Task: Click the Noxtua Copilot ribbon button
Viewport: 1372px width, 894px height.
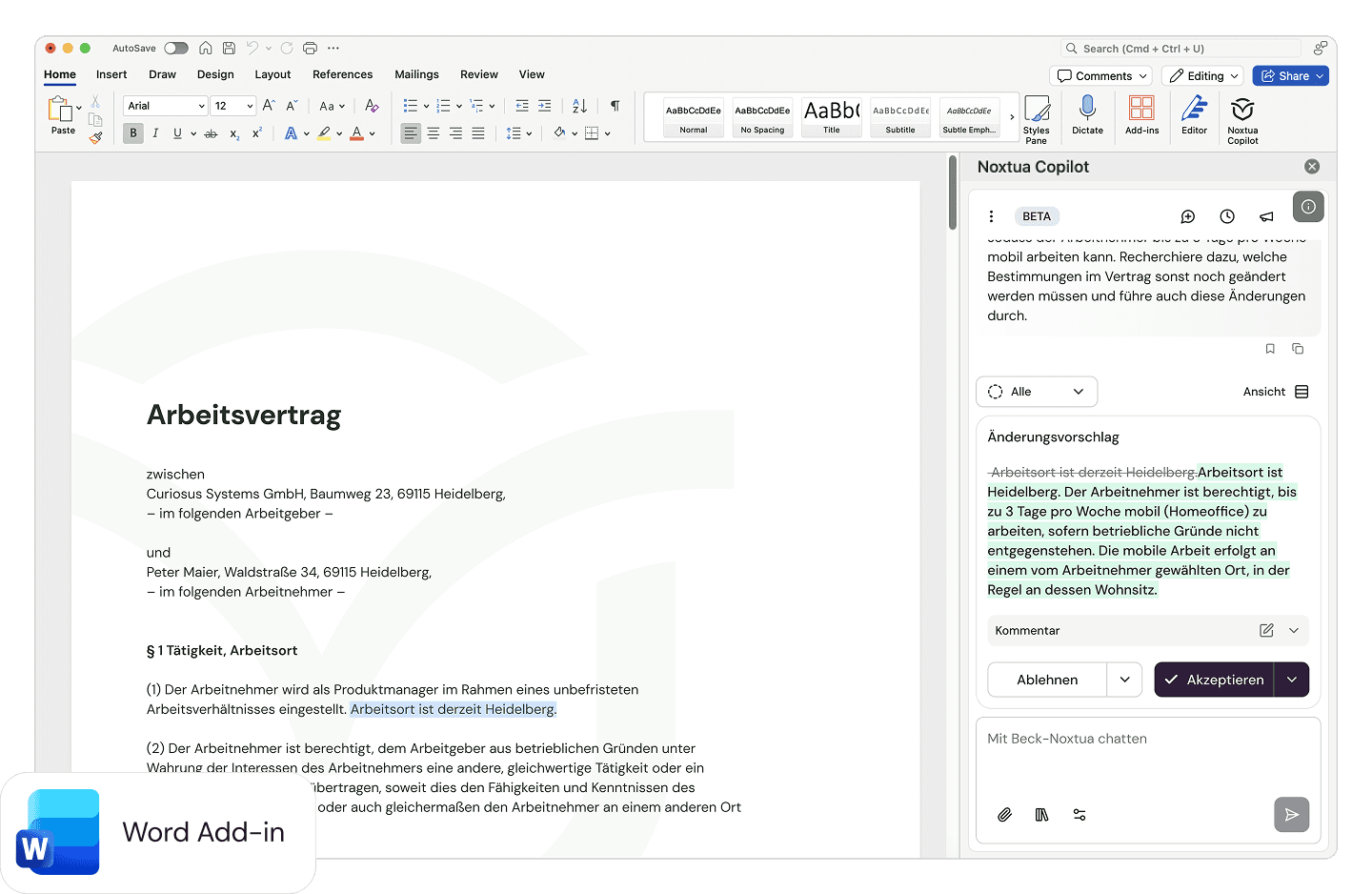Action: [1242, 120]
